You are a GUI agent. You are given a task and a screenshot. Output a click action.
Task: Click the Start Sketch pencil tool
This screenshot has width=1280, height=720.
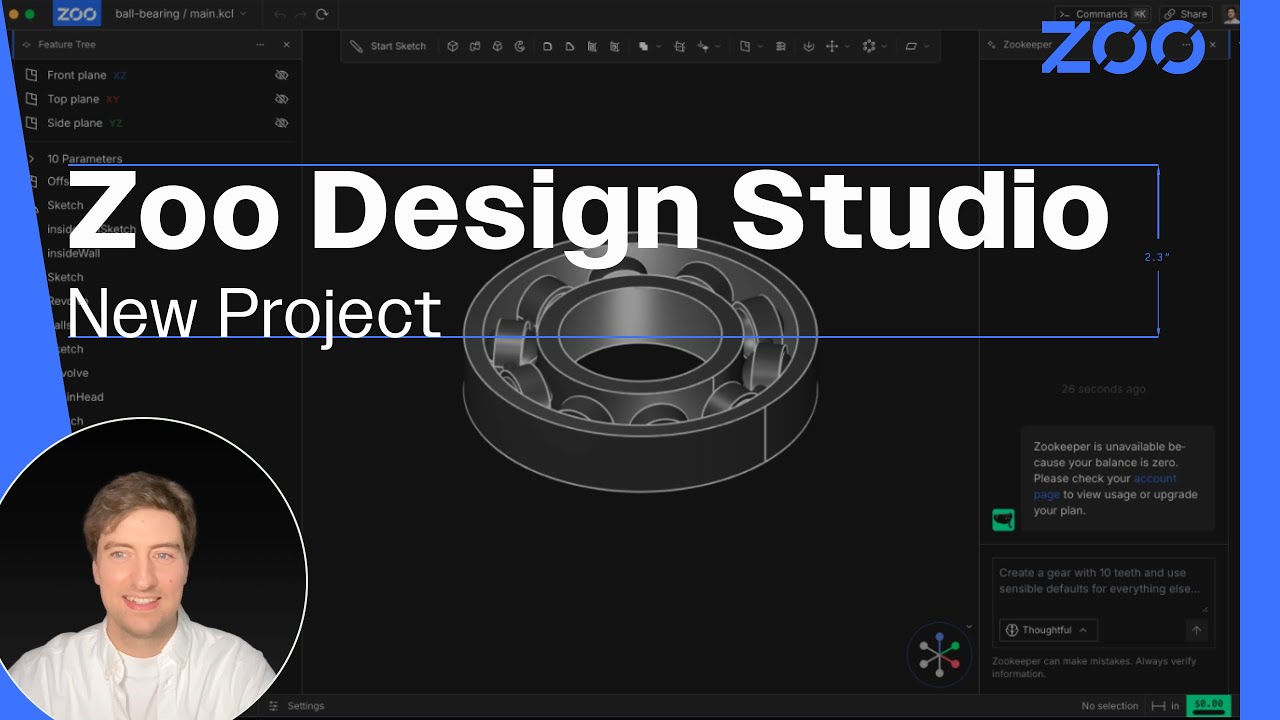pyautogui.click(x=388, y=46)
